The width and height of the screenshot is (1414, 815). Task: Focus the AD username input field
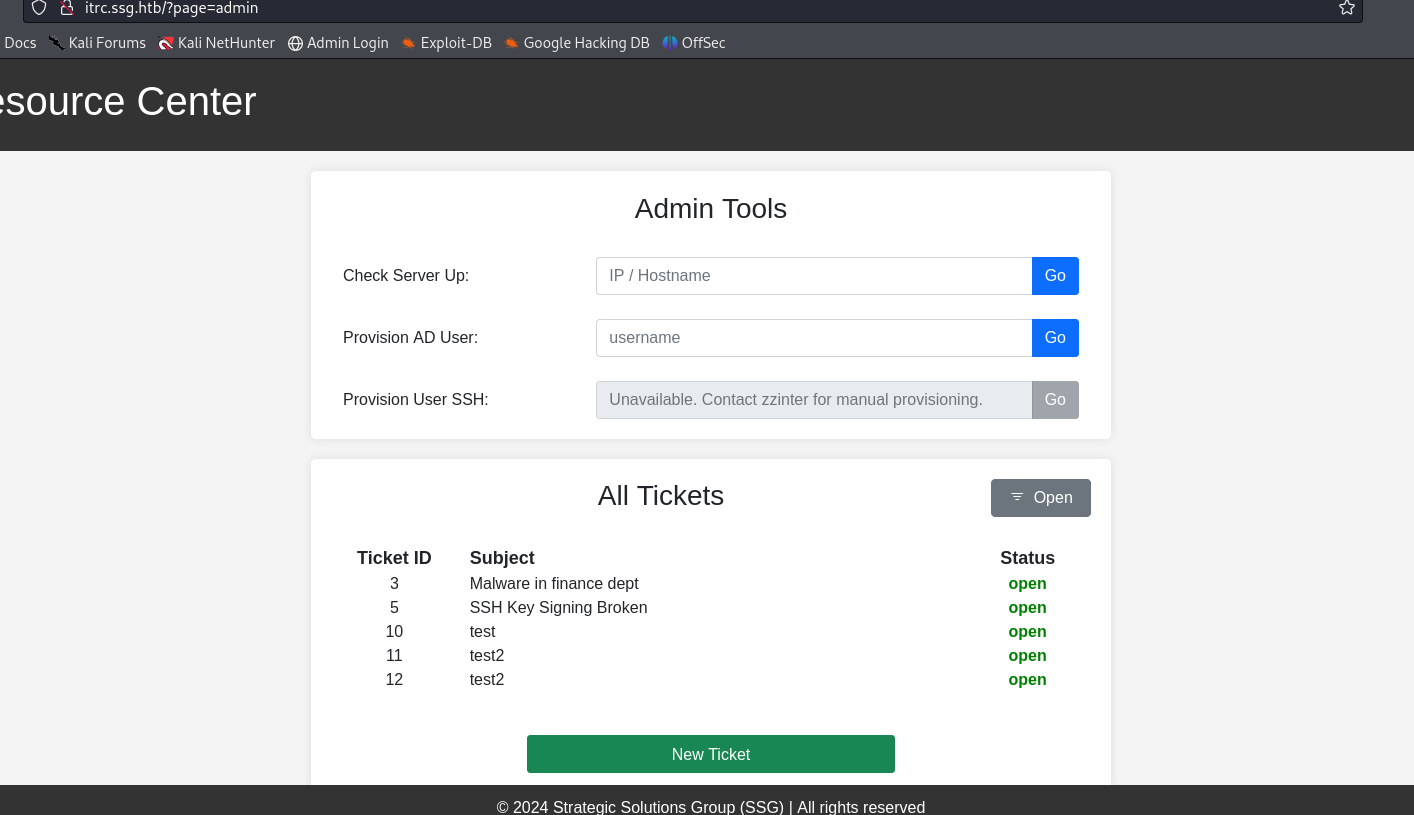pos(814,338)
